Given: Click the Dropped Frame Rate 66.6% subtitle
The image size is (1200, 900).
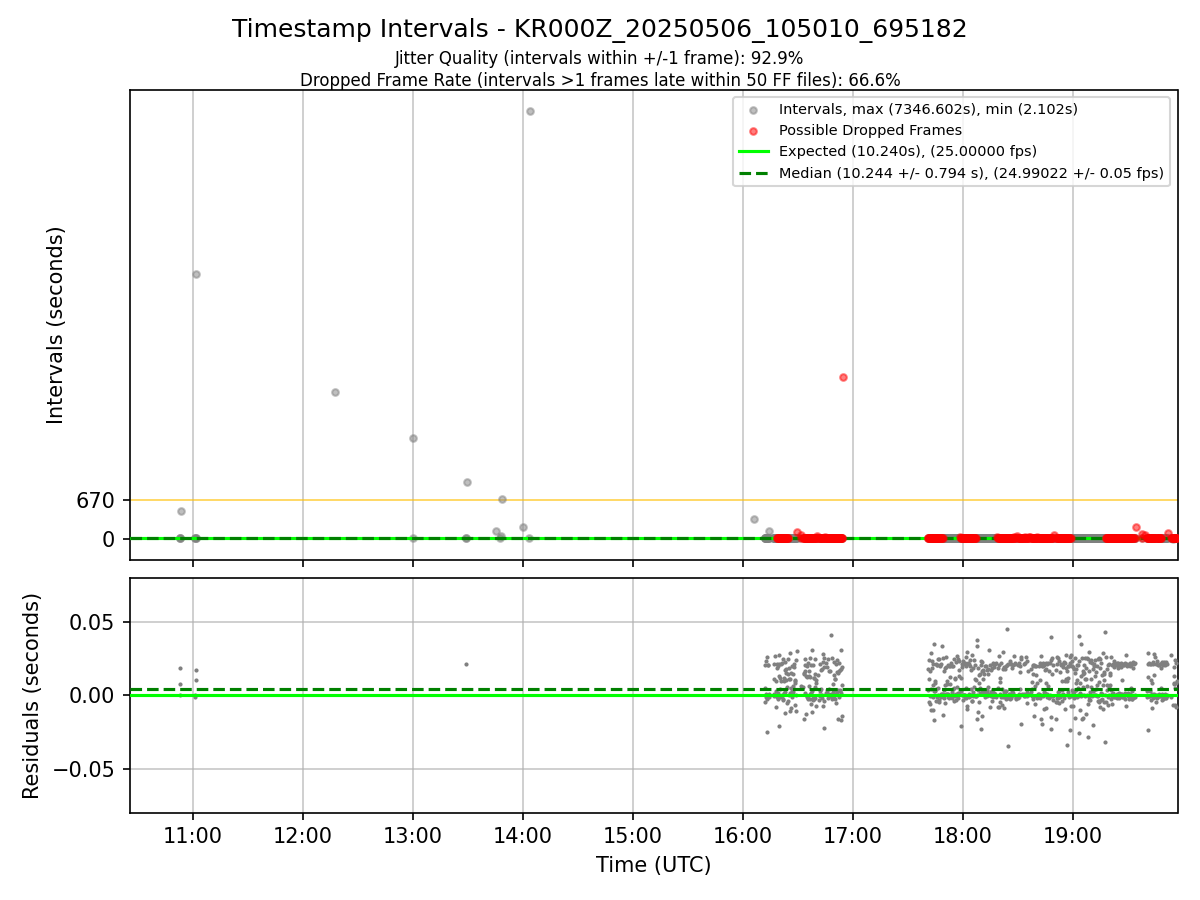Looking at the screenshot, I should tap(600, 80).
